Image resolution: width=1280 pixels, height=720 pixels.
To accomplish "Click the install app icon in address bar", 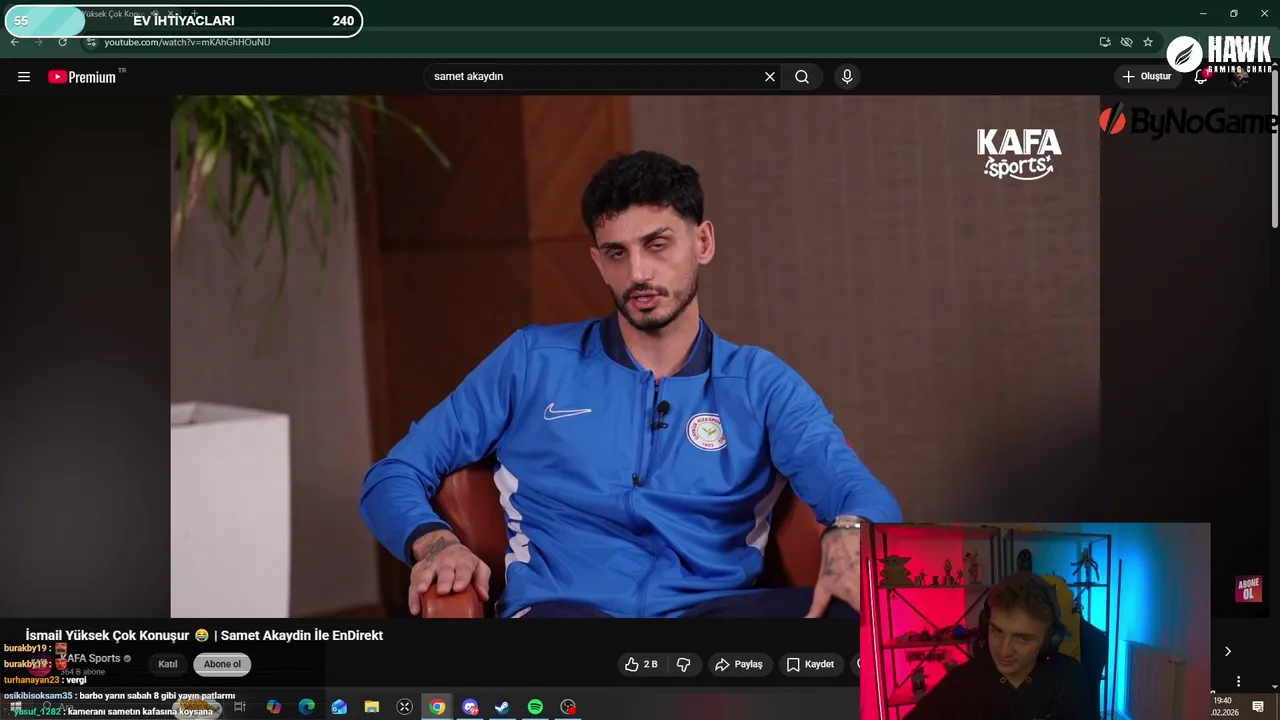I will coord(1105,42).
